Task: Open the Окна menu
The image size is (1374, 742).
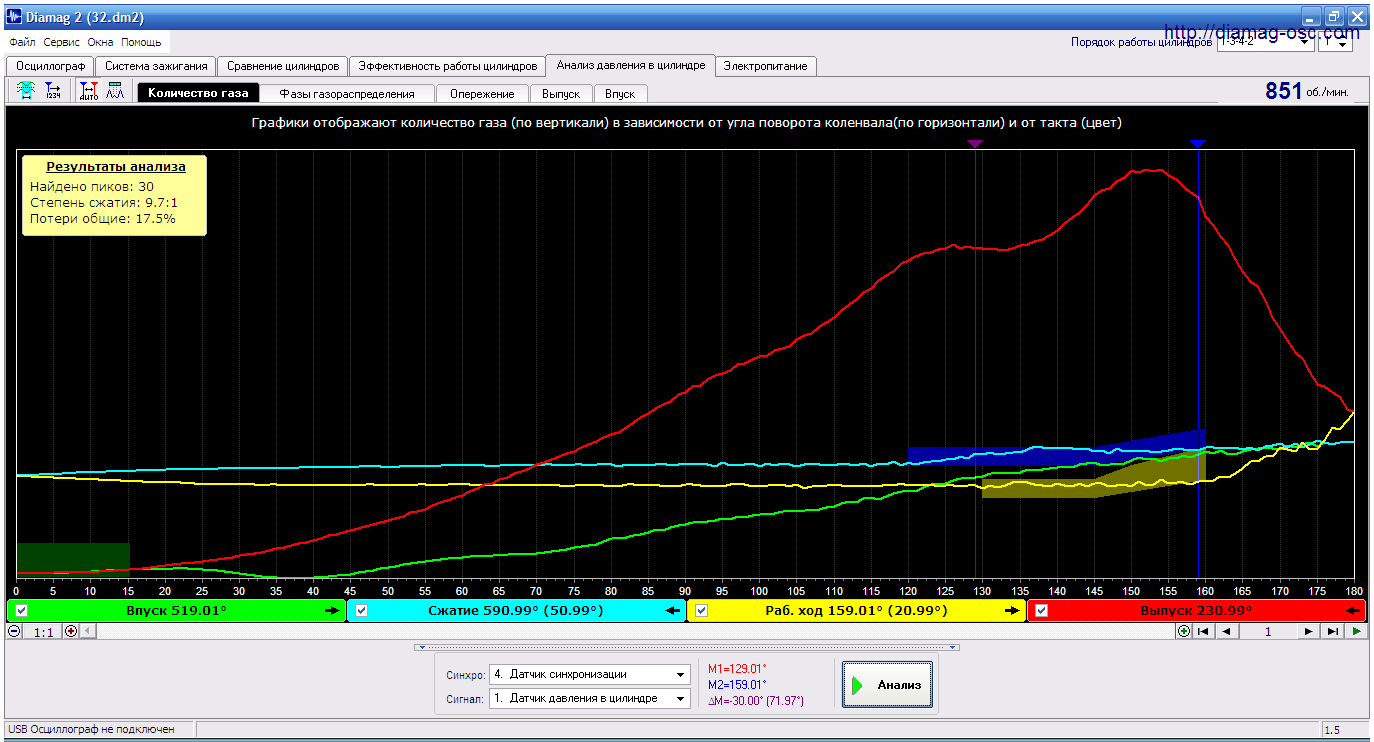Action: 100,43
